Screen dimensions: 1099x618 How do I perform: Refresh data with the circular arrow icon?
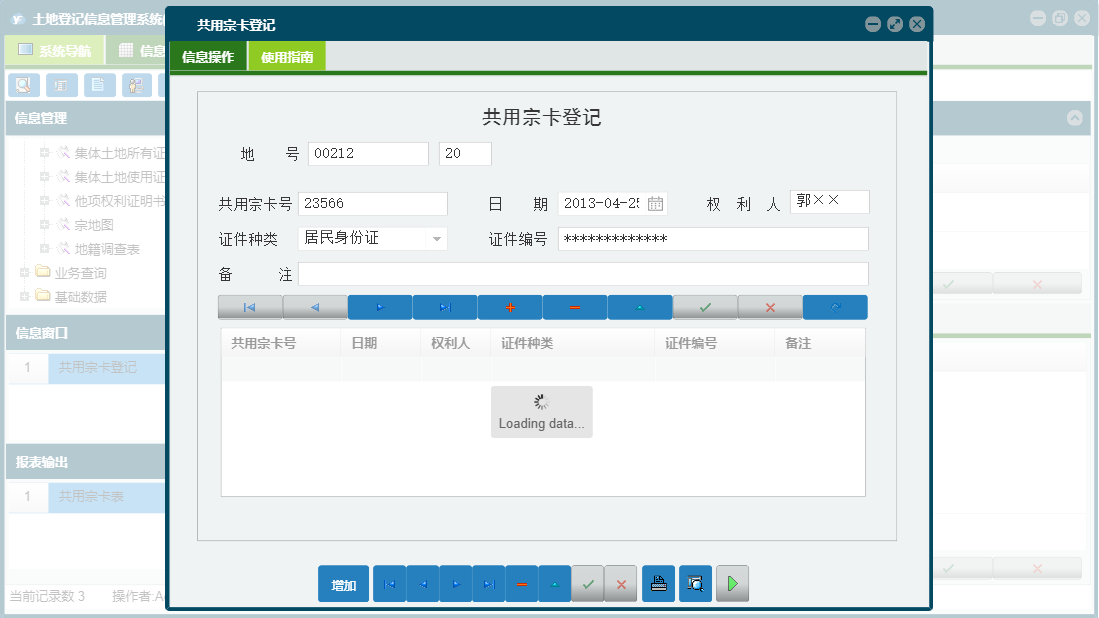(835, 307)
